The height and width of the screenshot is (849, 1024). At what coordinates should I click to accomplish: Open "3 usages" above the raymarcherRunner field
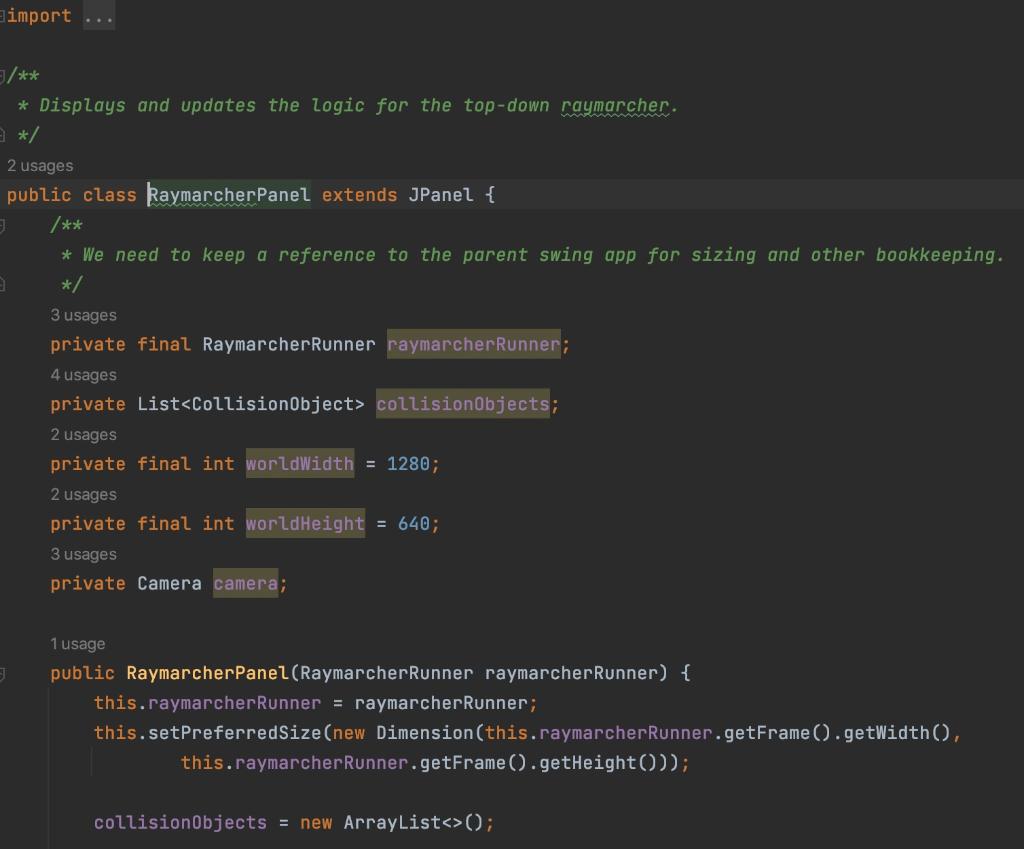[x=84, y=314]
